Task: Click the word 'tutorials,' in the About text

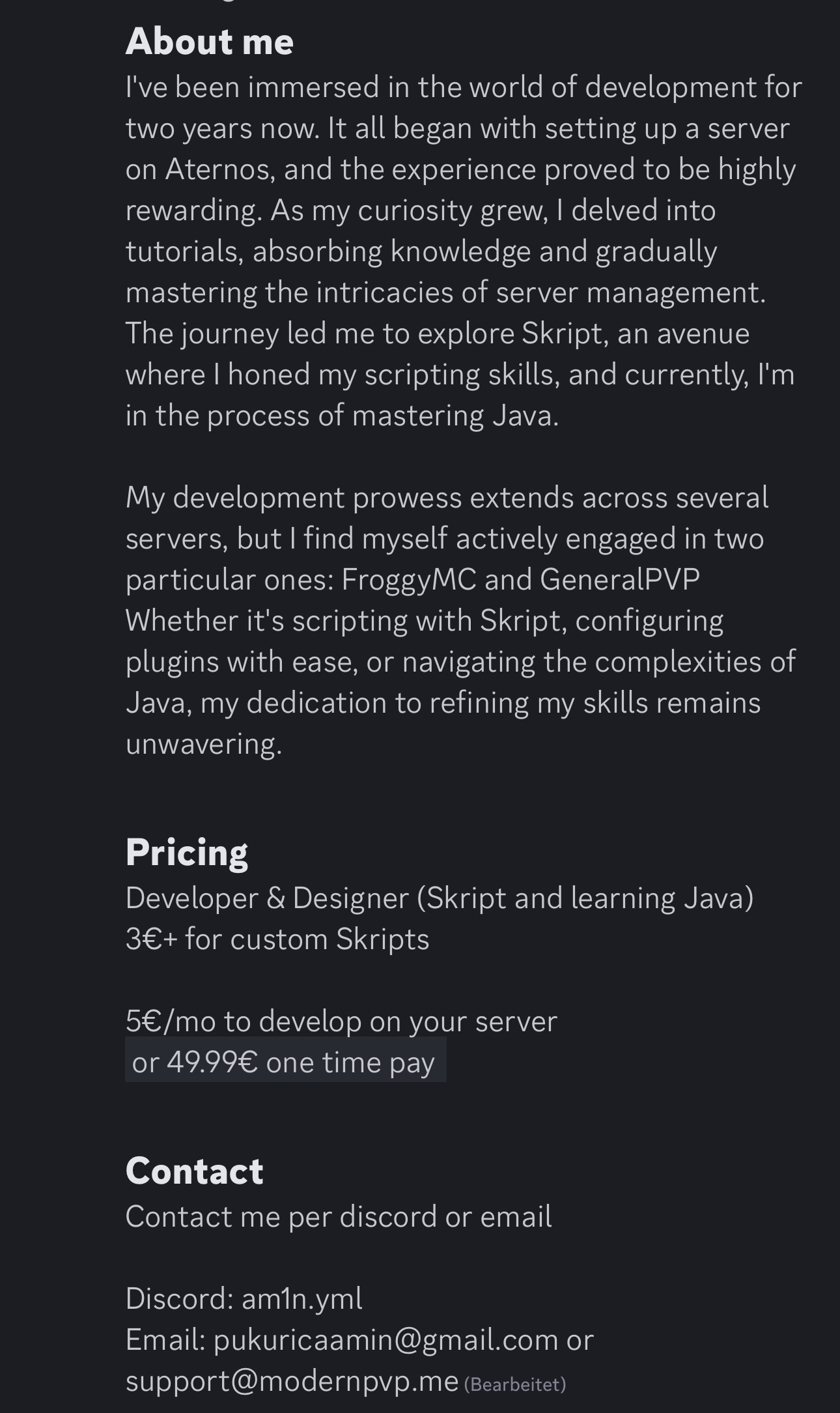Action: click(x=184, y=251)
